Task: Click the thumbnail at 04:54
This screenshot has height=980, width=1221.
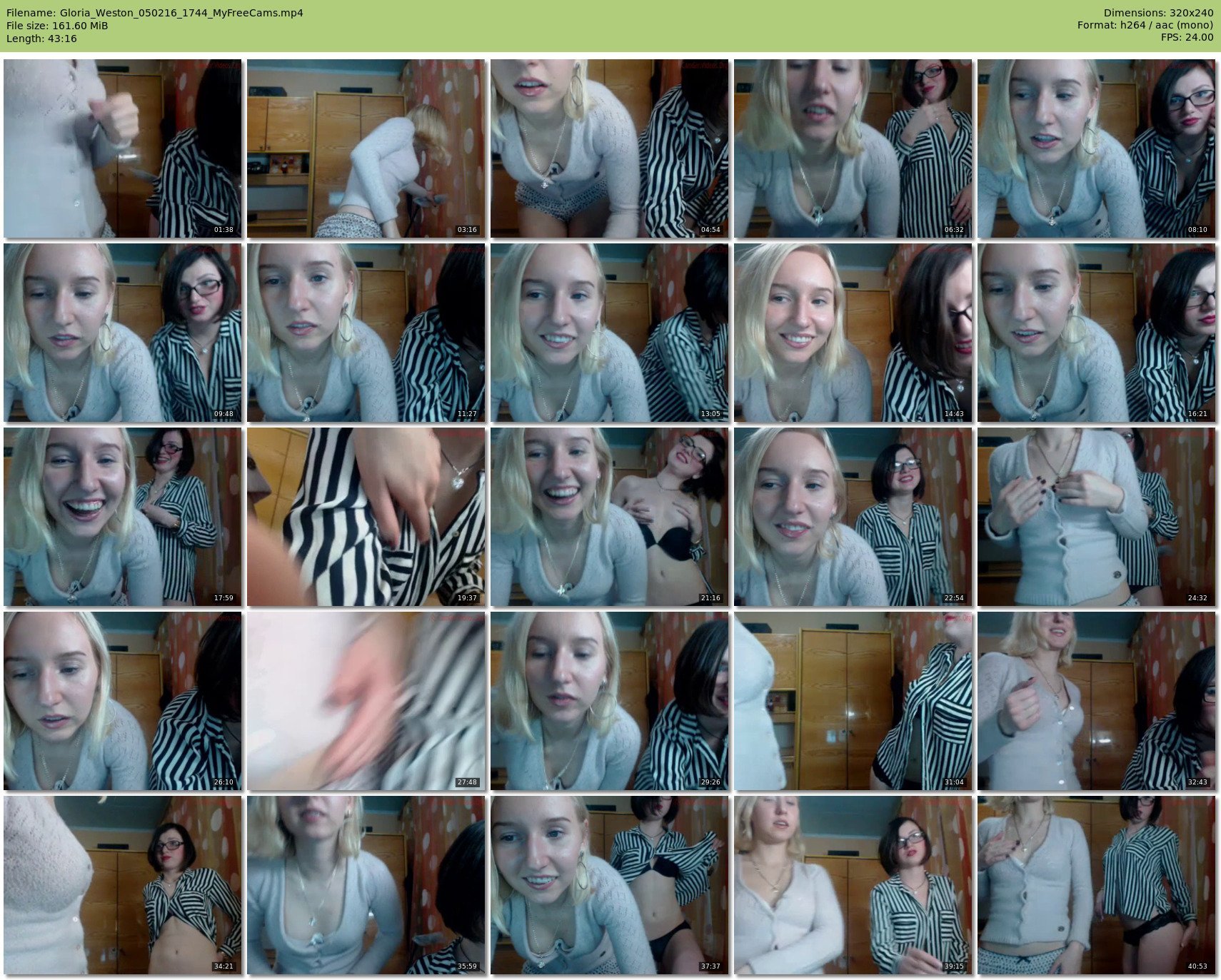Action: (x=610, y=148)
